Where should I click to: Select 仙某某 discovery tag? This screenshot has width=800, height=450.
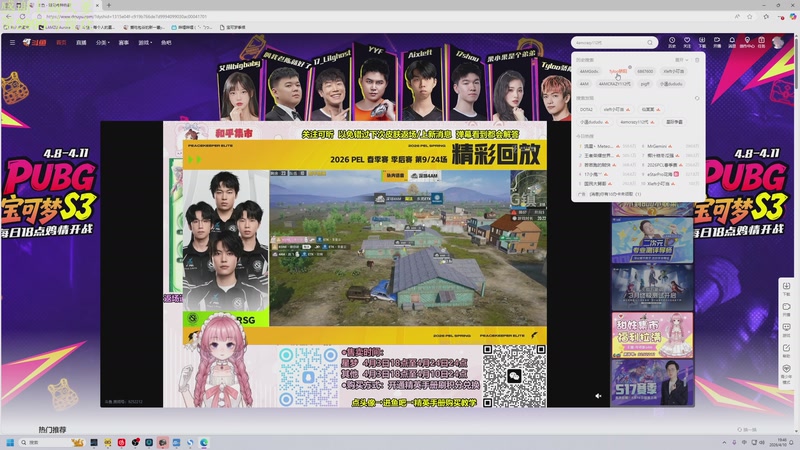[651, 110]
